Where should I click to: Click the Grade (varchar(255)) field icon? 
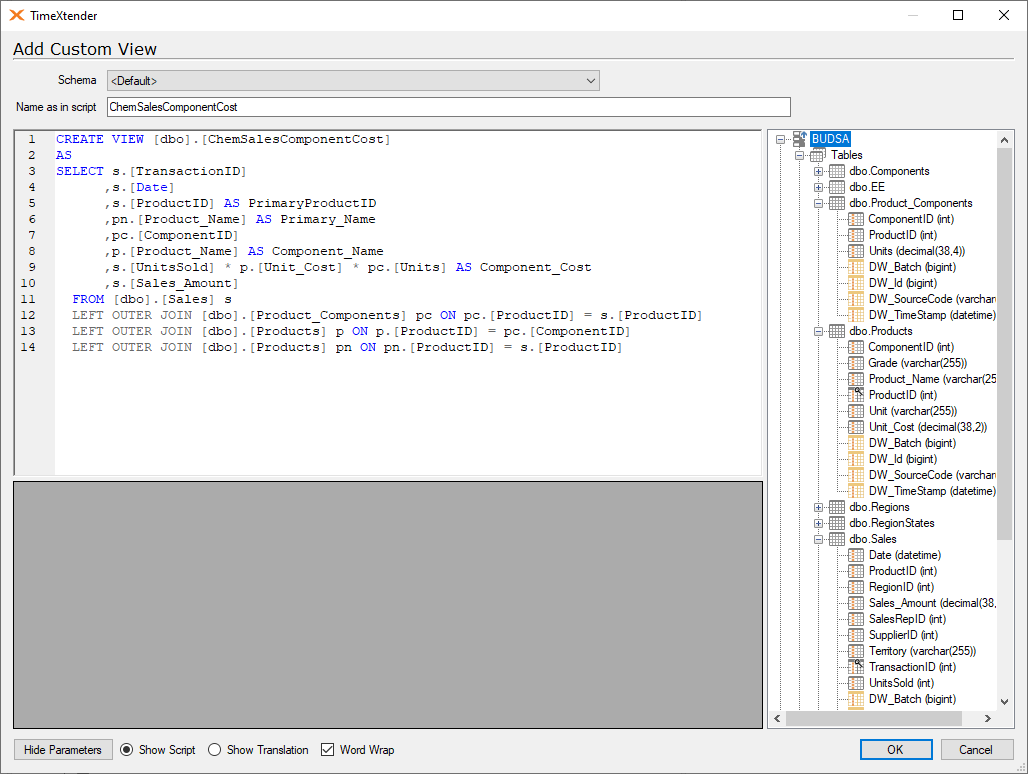[856, 363]
